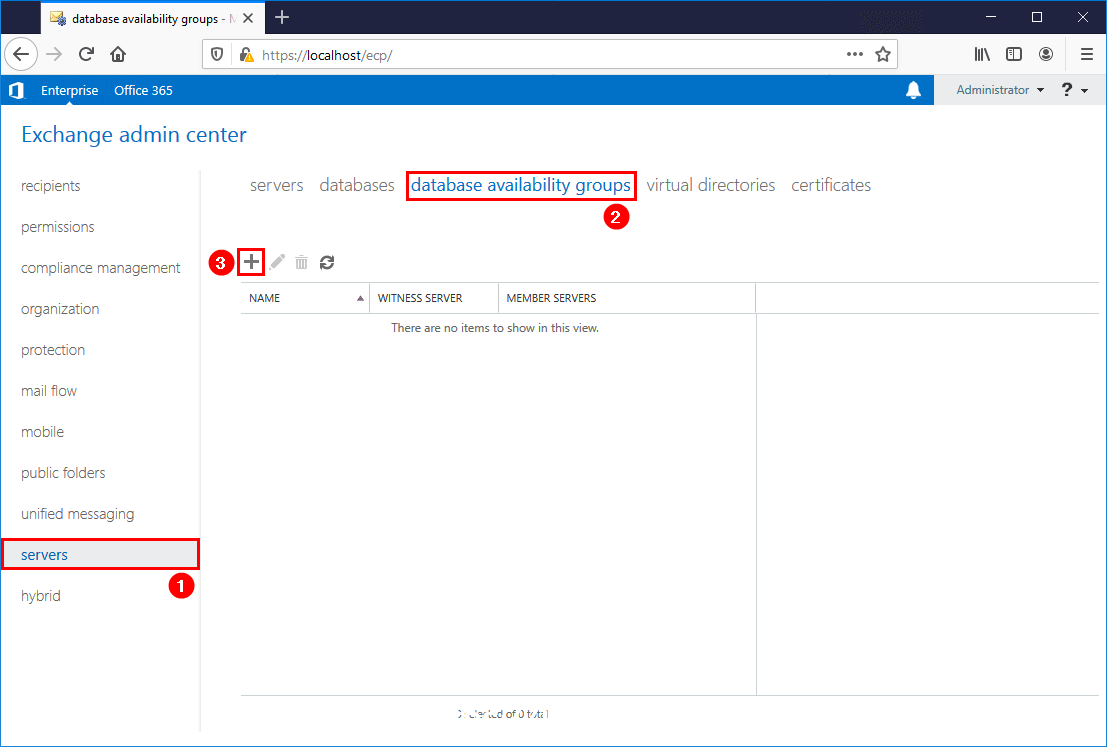Open a new browser tab
The height and width of the screenshot is (747, 1107).
point(282,18)
